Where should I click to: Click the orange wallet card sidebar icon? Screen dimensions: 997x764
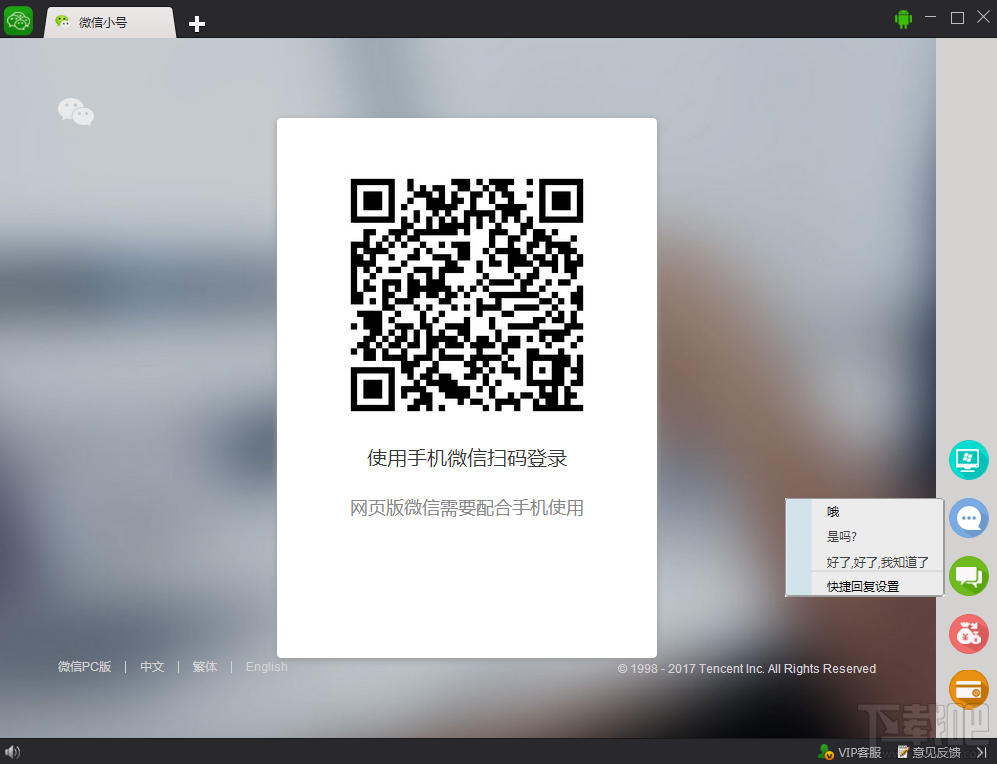(x=968, y=689)
